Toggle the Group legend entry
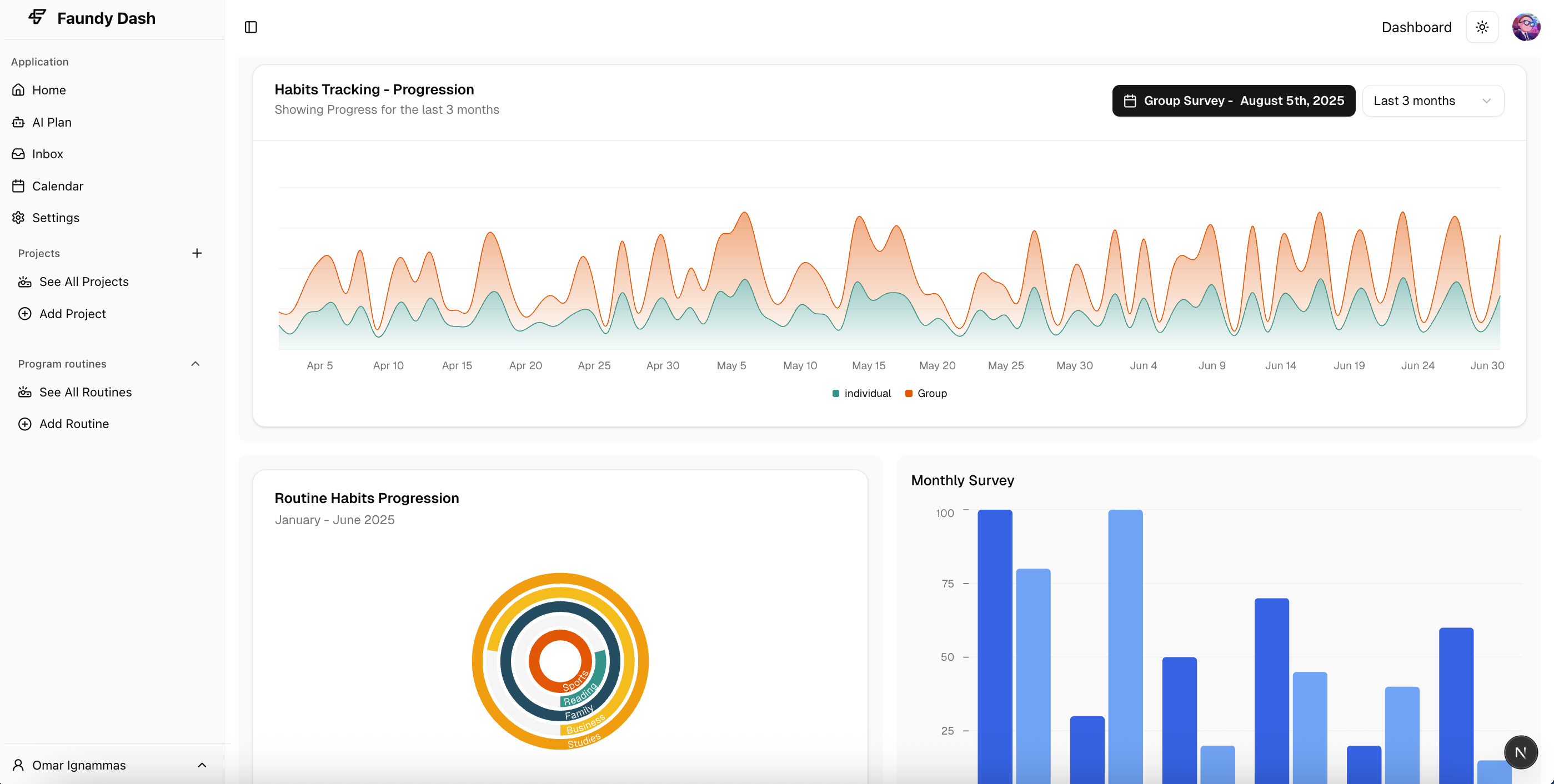The image size is (1554, 784). tap(926, 393)
